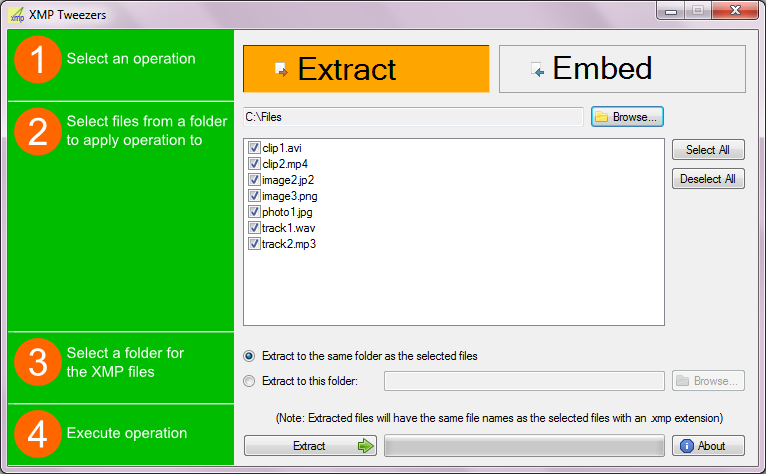Select the Embed operation button
The width and height of the screenshot is (766, 474).
(x=622, y=69)
